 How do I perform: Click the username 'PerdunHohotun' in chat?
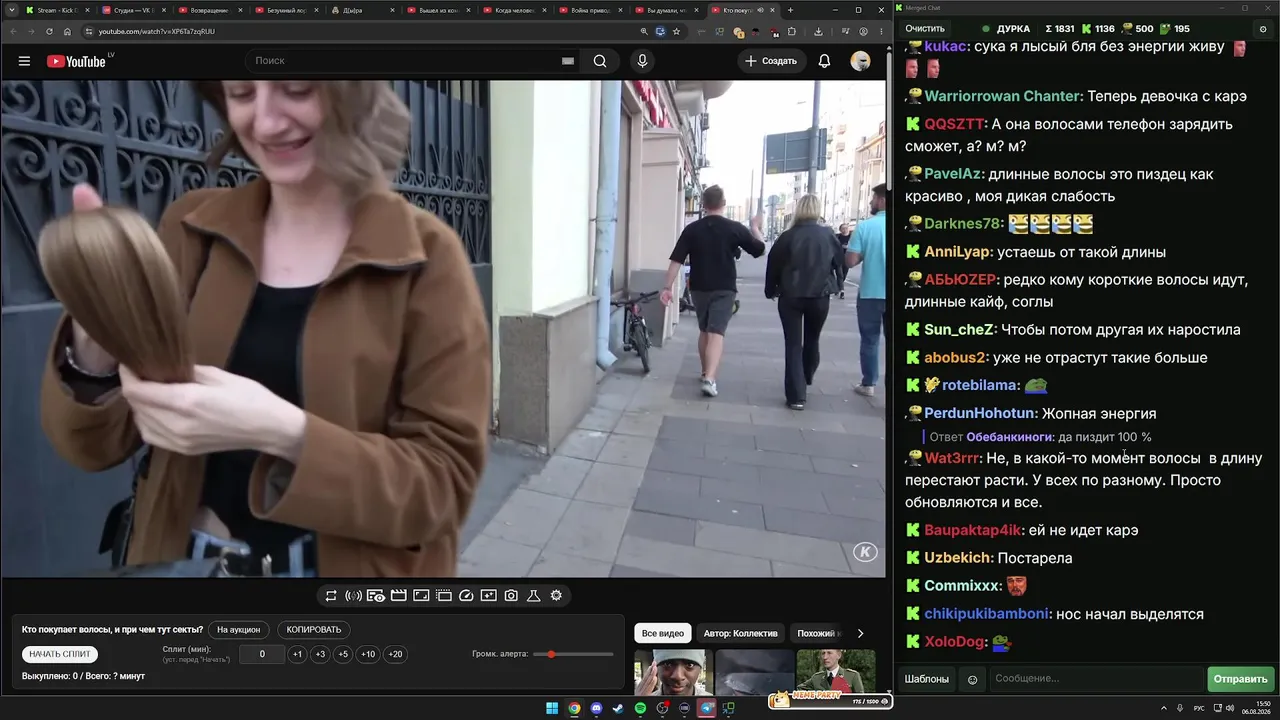click(x=979, y=413)
